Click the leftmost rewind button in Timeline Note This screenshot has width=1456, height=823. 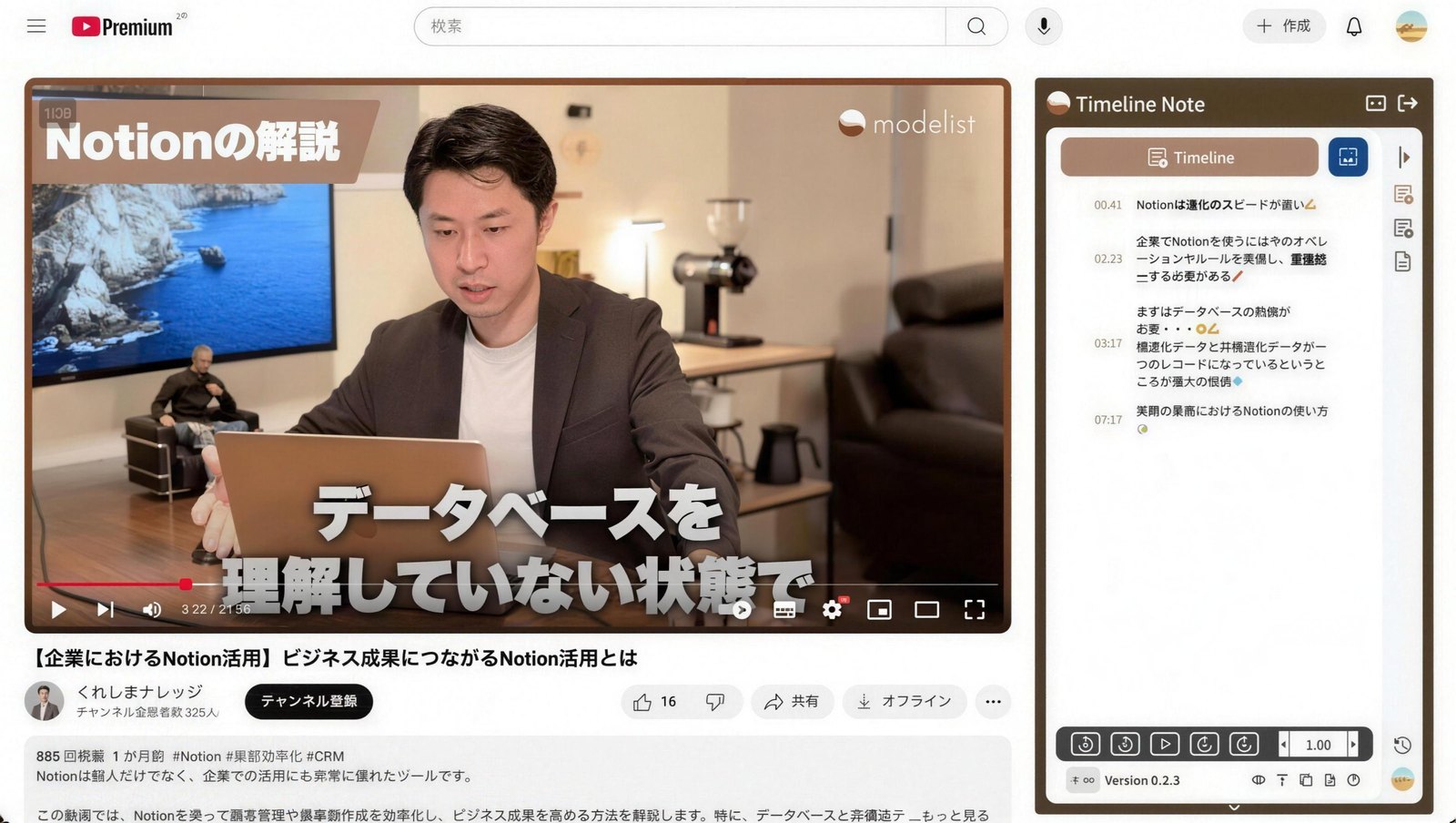point(1085,744)
